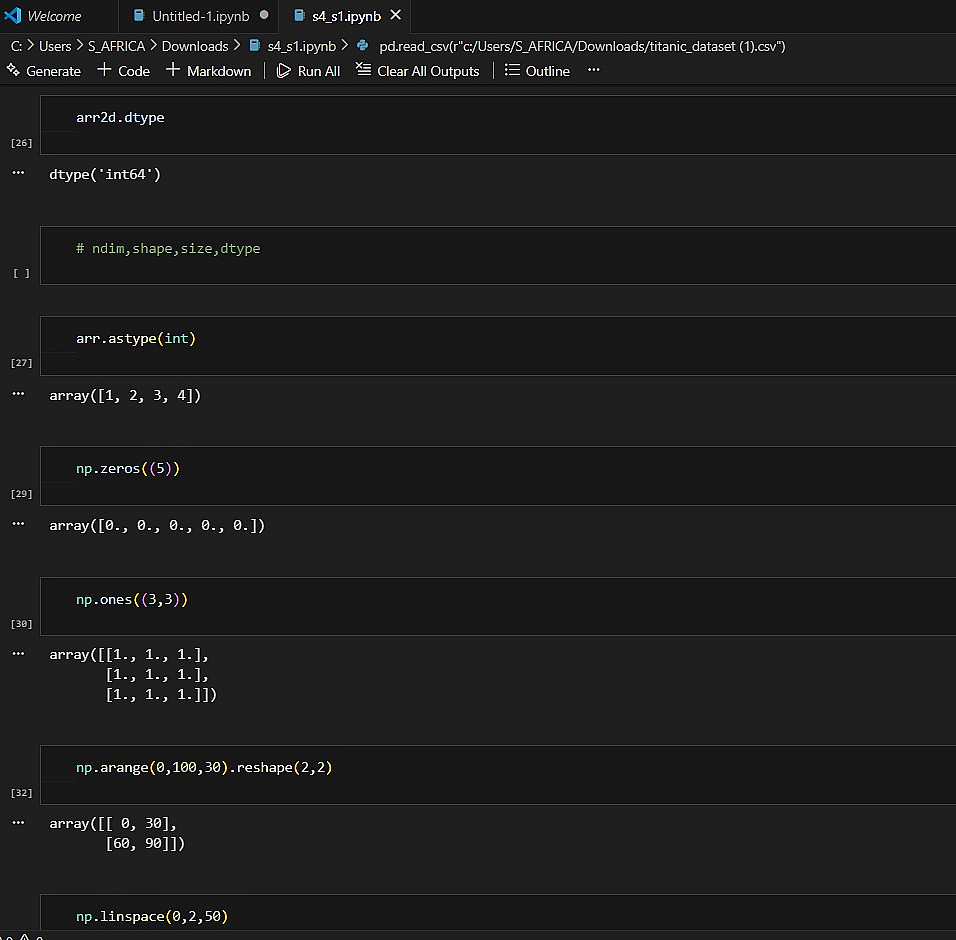Switch to the Welcome tab
Image resolution: width=956 pixels, height=940 pixels.
[x=54, y=16]
